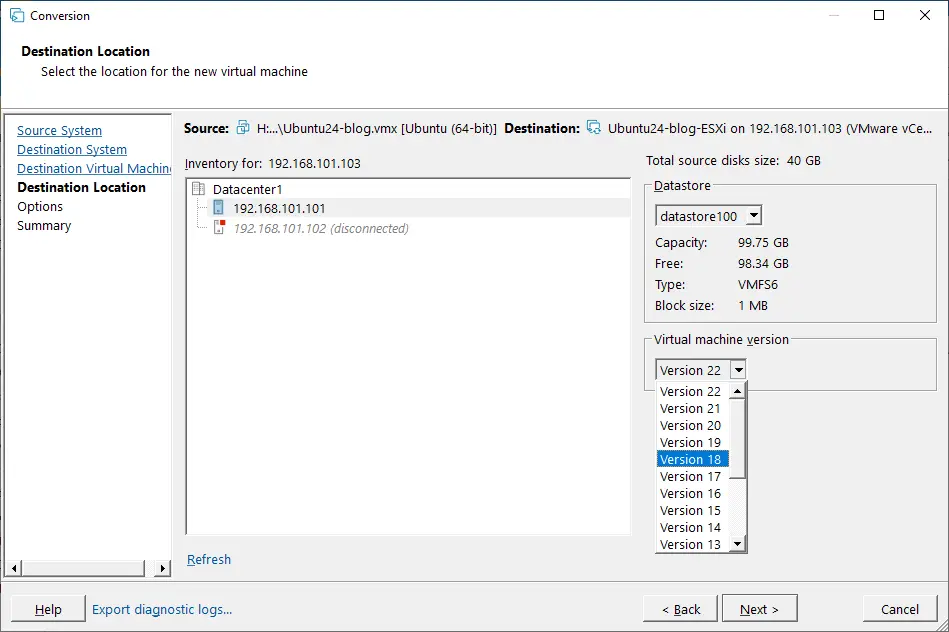The width and height of the screenshot is (949, 632).
Task: Click steps panel scroll right arrow
Action: (162, 568)
